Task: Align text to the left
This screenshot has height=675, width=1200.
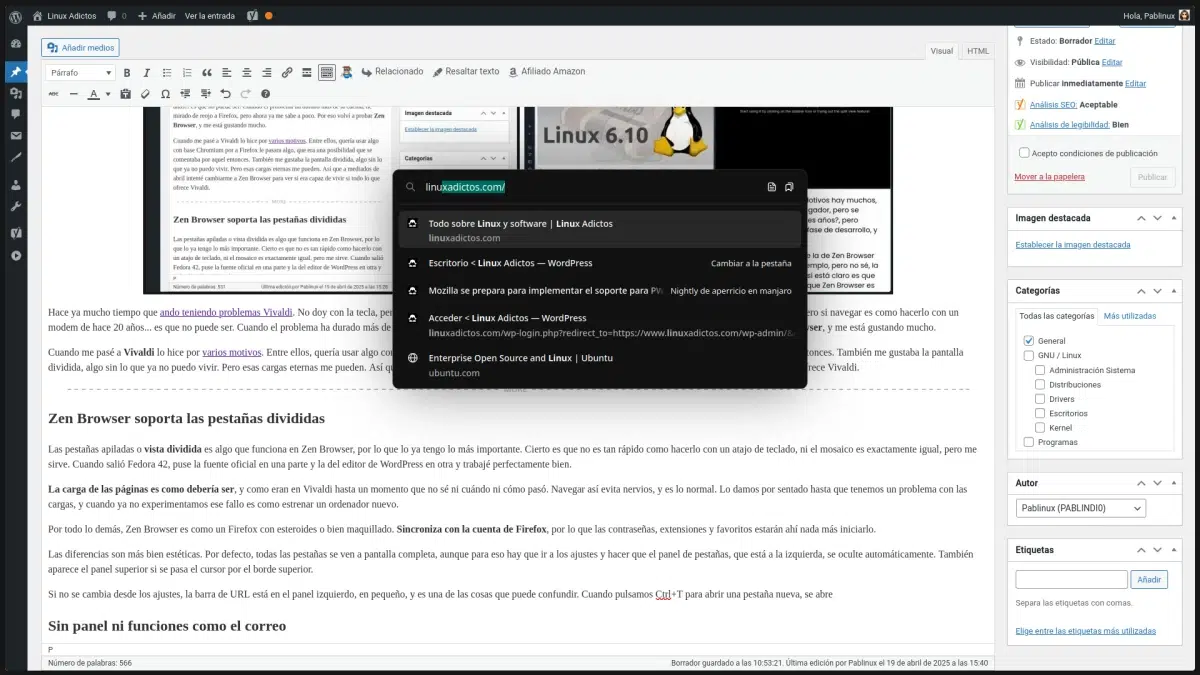Action: [x=227, y=73]
